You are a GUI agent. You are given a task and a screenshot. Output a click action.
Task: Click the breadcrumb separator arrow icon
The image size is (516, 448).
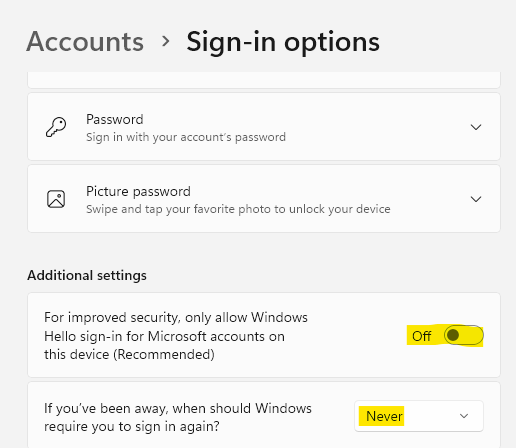coord(165,42)
